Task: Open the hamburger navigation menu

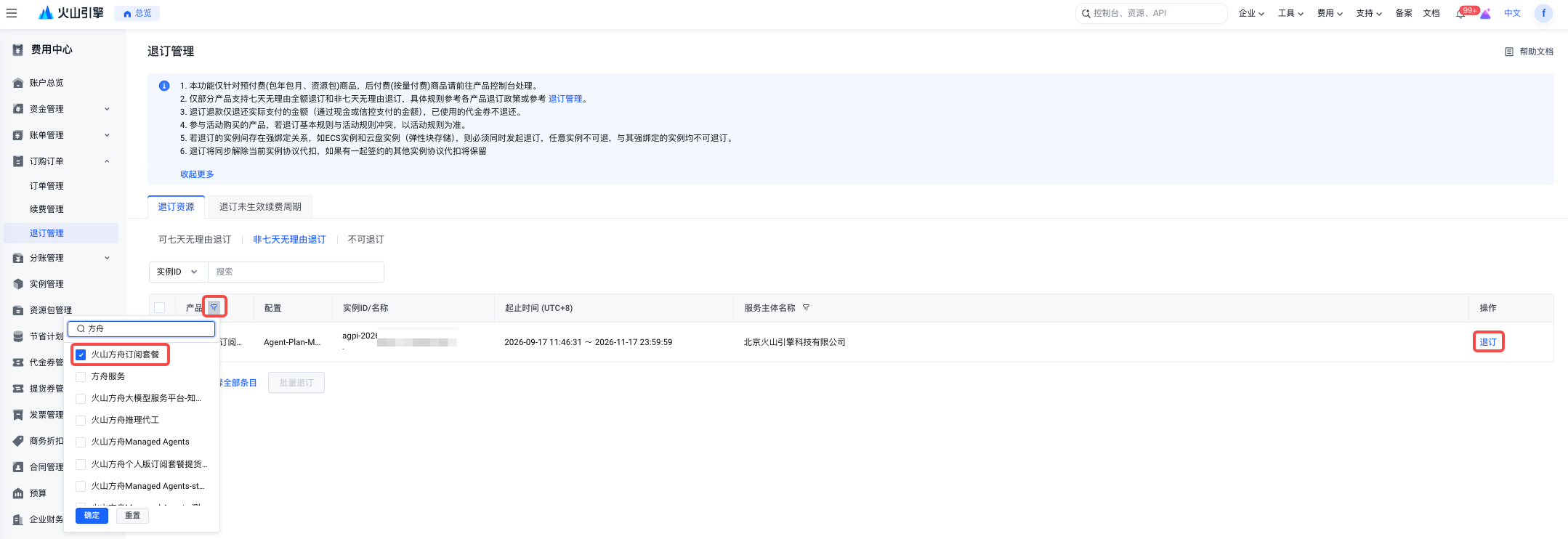Action: click(12, 13)
